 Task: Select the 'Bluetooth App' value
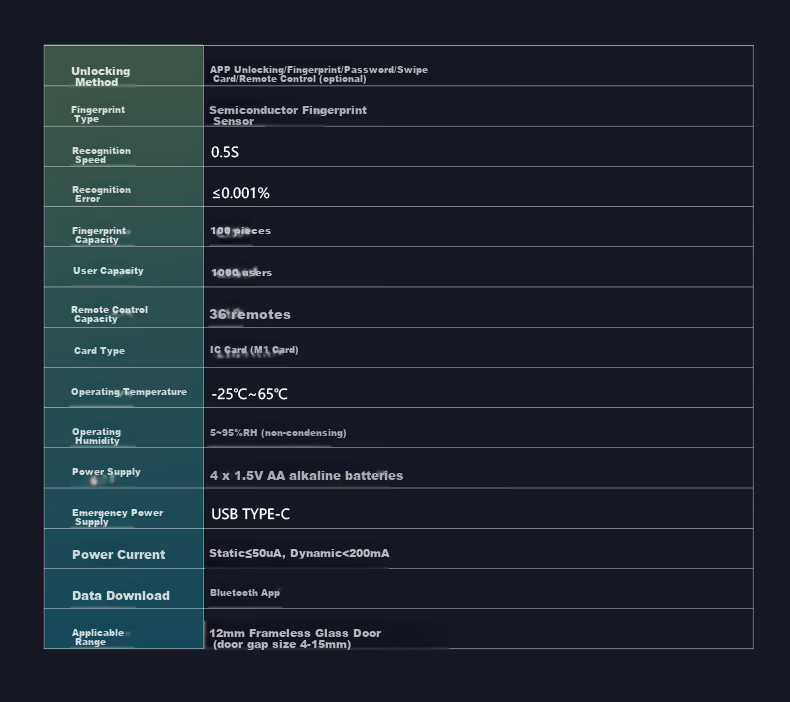245,593
